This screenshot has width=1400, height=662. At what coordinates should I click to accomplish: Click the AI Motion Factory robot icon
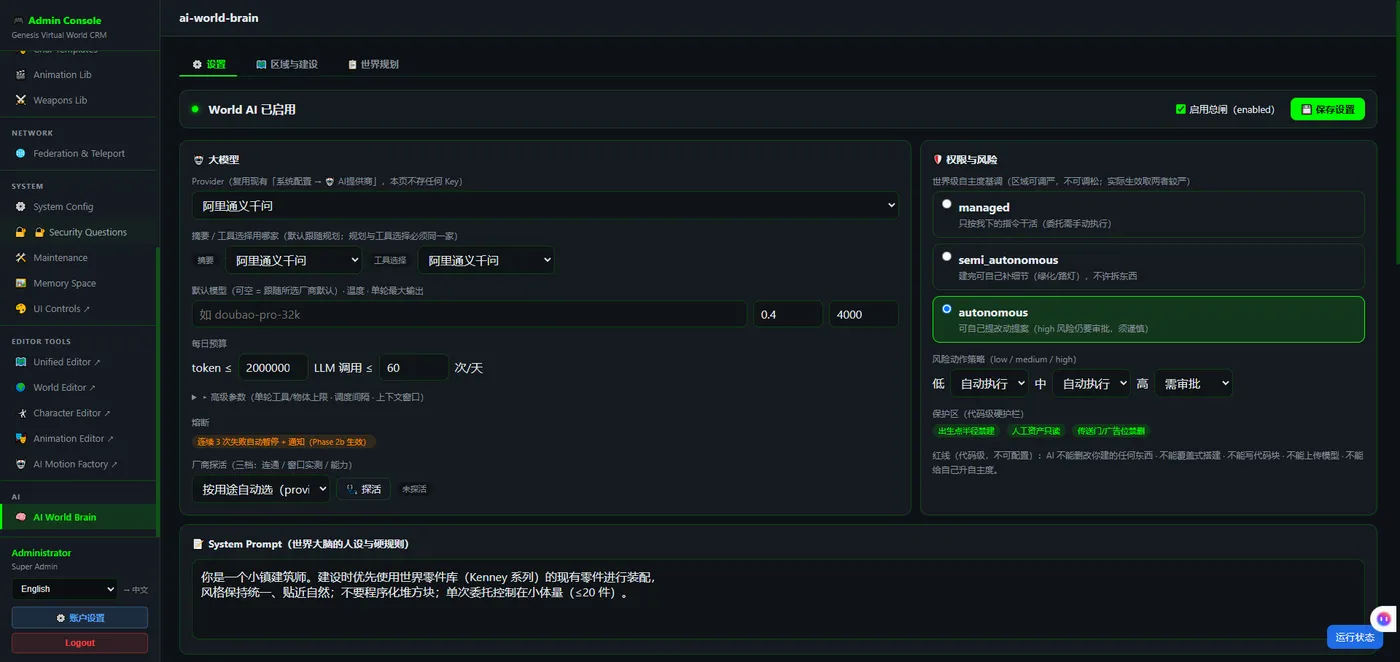coord(22,464)
